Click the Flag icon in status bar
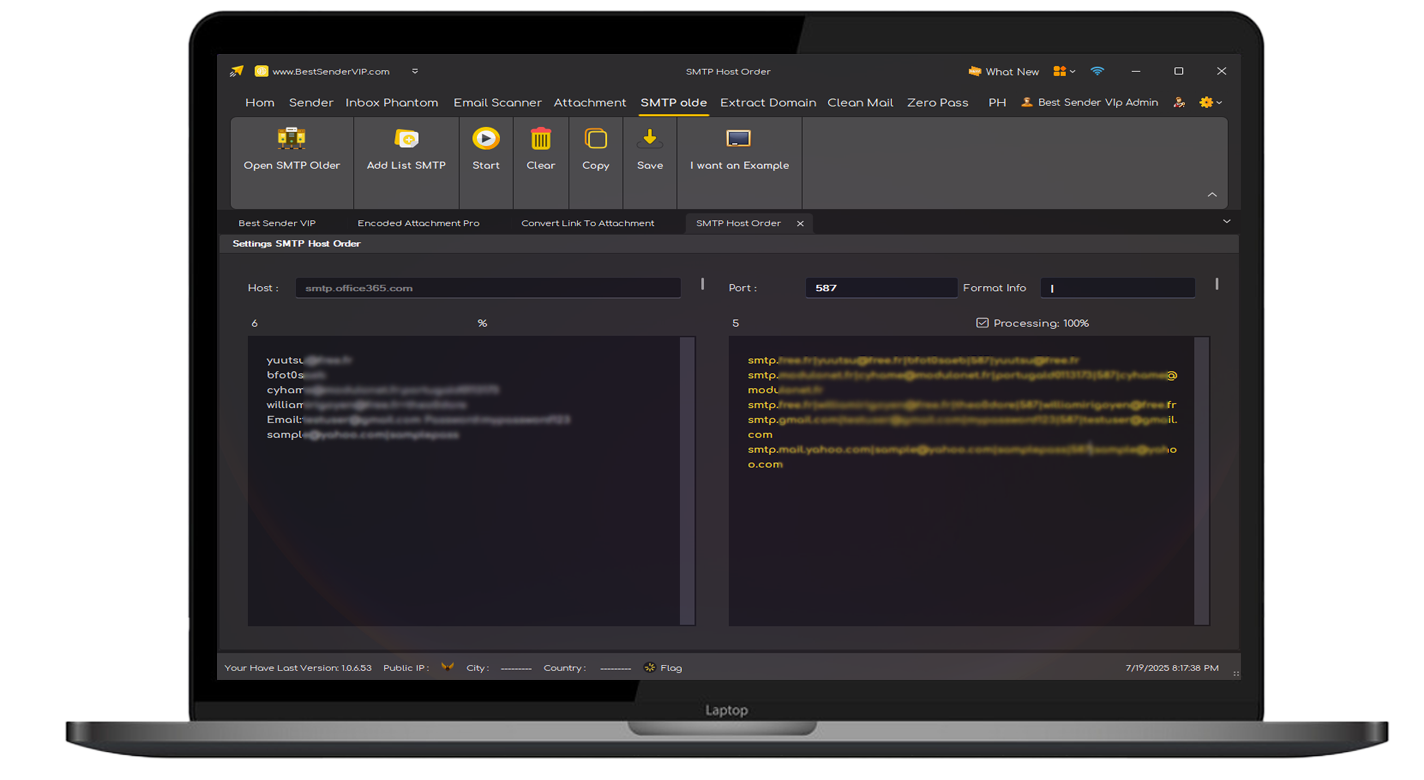The height and width of the screenshot is (780, 1424). pyautogui.click(x=650, y=667)
